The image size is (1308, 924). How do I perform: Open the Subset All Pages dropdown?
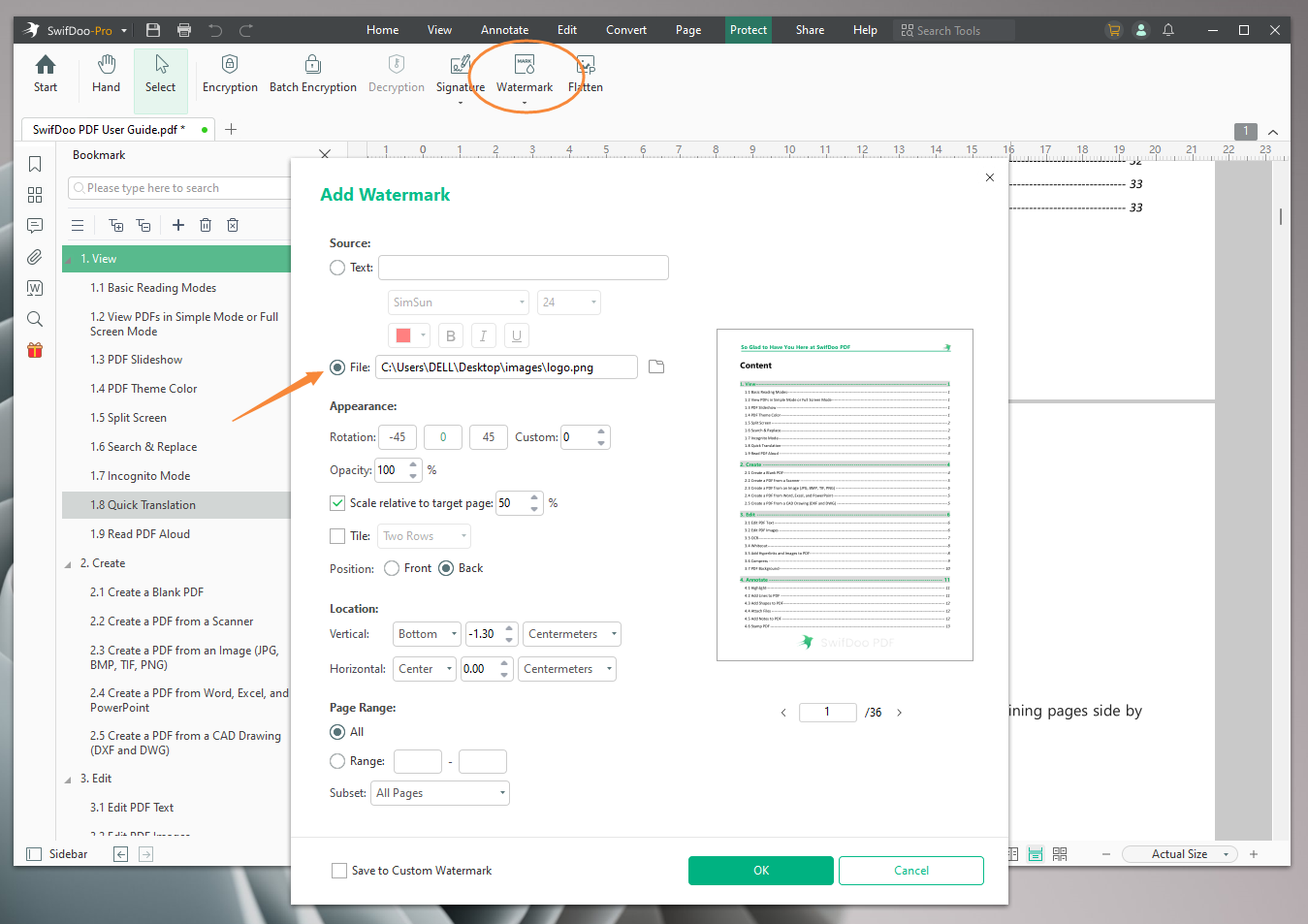point(440,793)
